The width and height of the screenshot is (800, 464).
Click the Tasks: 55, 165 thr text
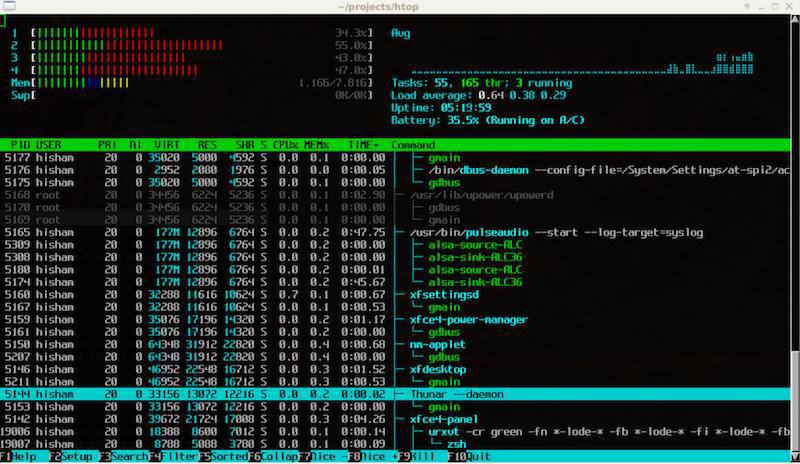tap(481, 83)
